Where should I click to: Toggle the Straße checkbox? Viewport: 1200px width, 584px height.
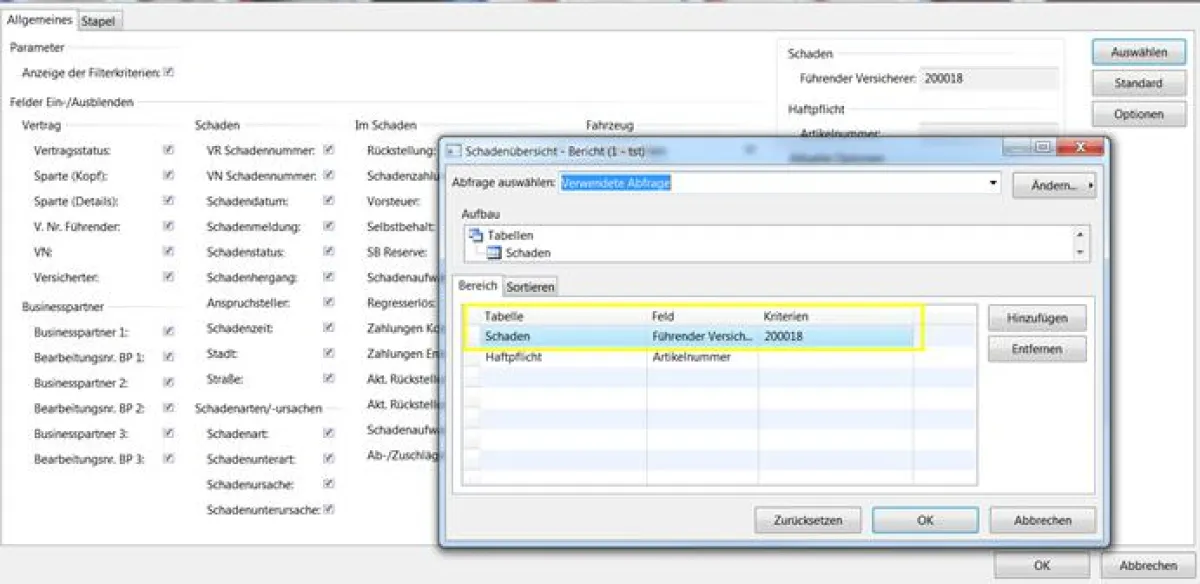click(329, 378)
